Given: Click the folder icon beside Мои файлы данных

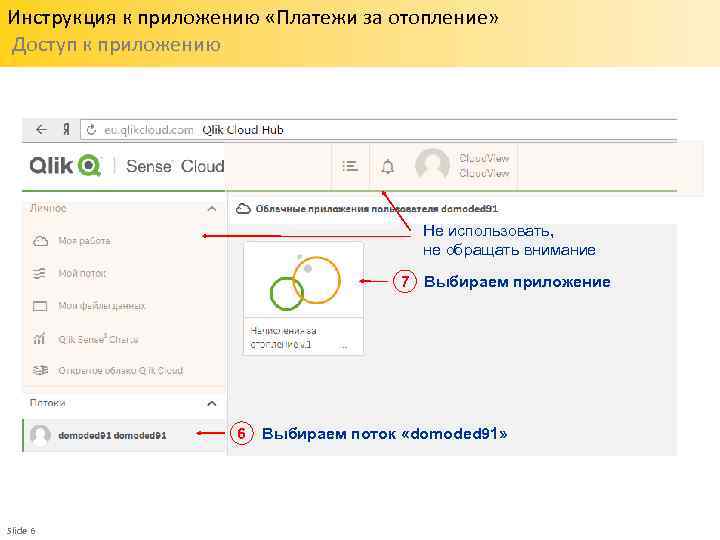Looking at the screenshot, I should (x=40, y=306).
